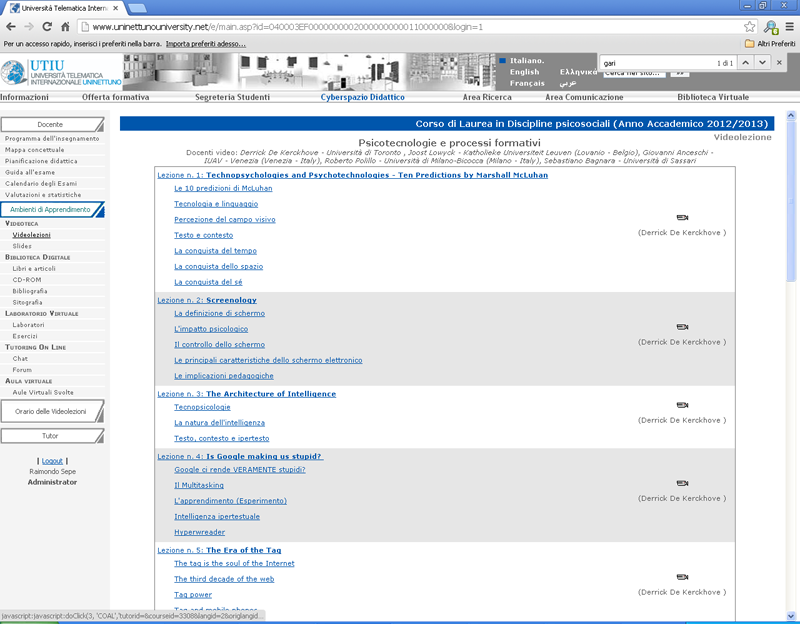Screen dimensions: 800x624
Task: Close the find-in-page bar
Action: (x=780, y=63)
